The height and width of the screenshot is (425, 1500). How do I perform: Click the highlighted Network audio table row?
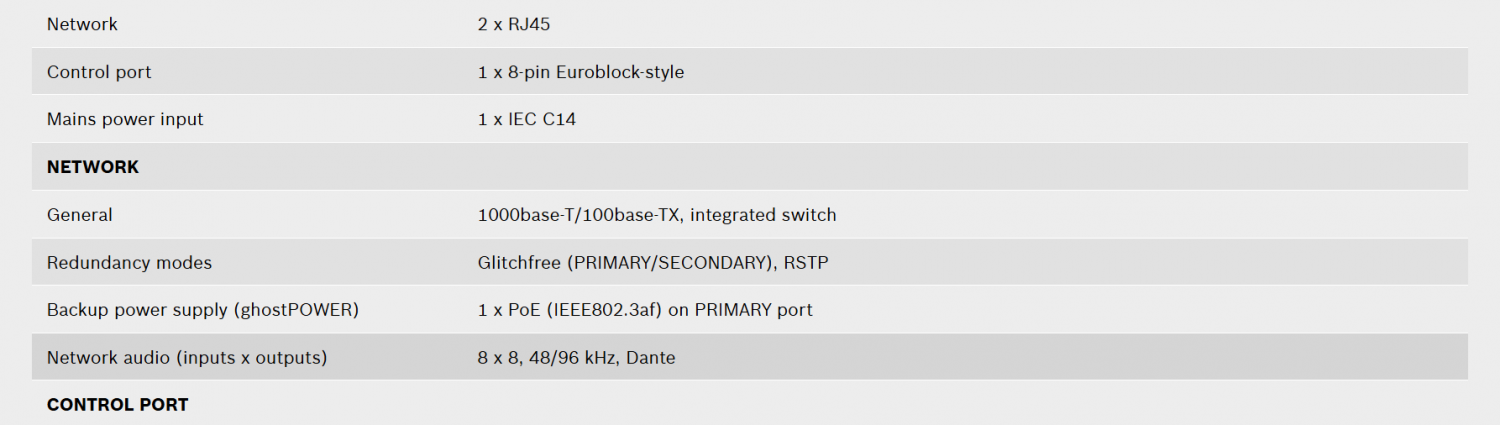[x=750, y=357]
